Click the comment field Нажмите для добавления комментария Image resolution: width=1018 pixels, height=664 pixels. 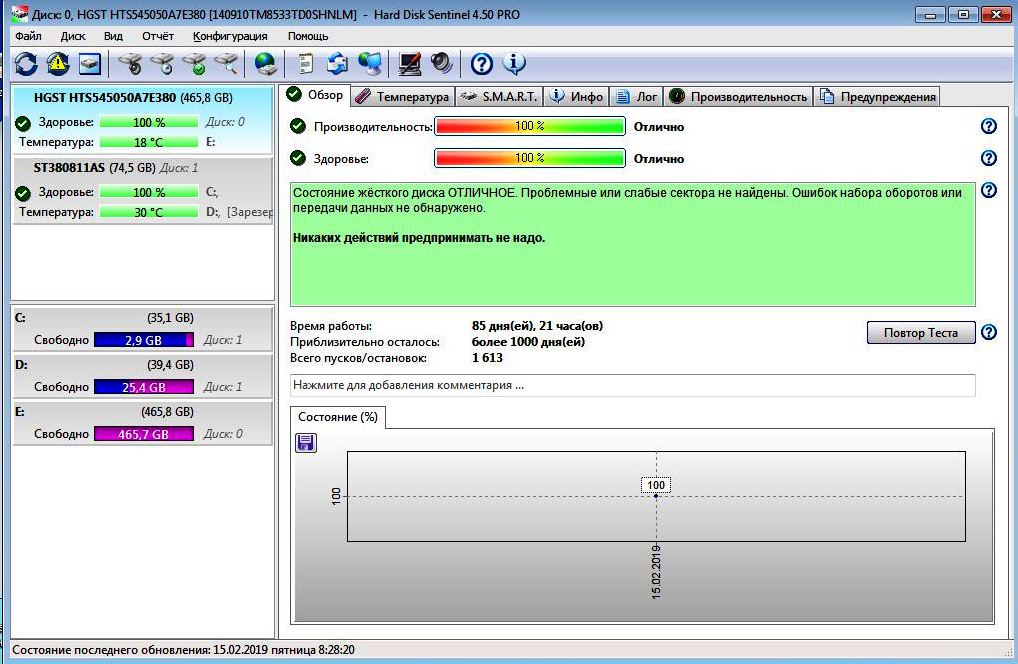pos(632,385)
